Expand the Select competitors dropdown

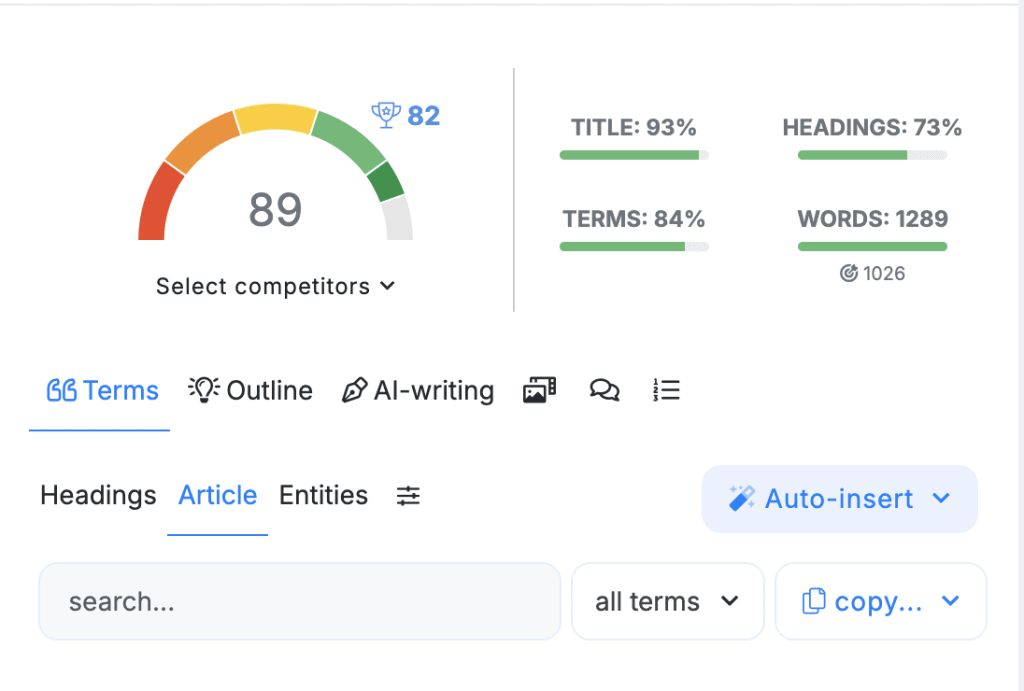(x=275, y=286)
